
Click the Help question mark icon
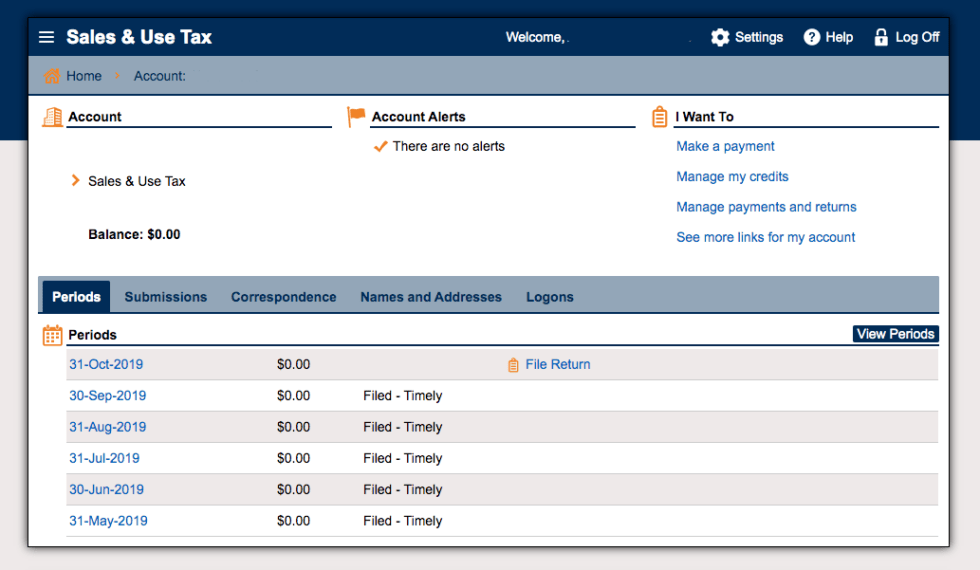pos(812,37)
